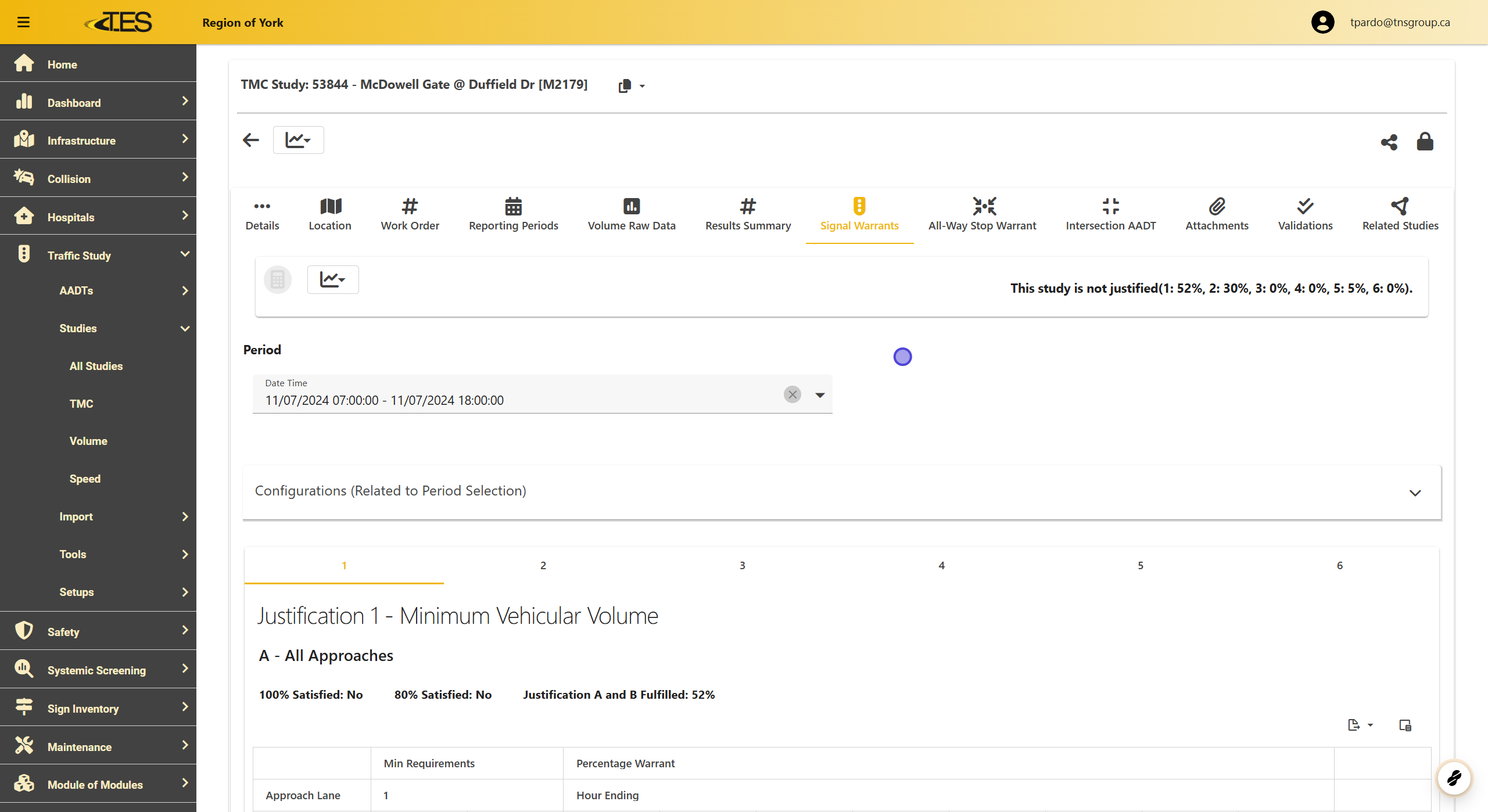Screen dimensions: 1488x812
Task: Expand the Configurations panel
Action: [x=1415, y=493]
